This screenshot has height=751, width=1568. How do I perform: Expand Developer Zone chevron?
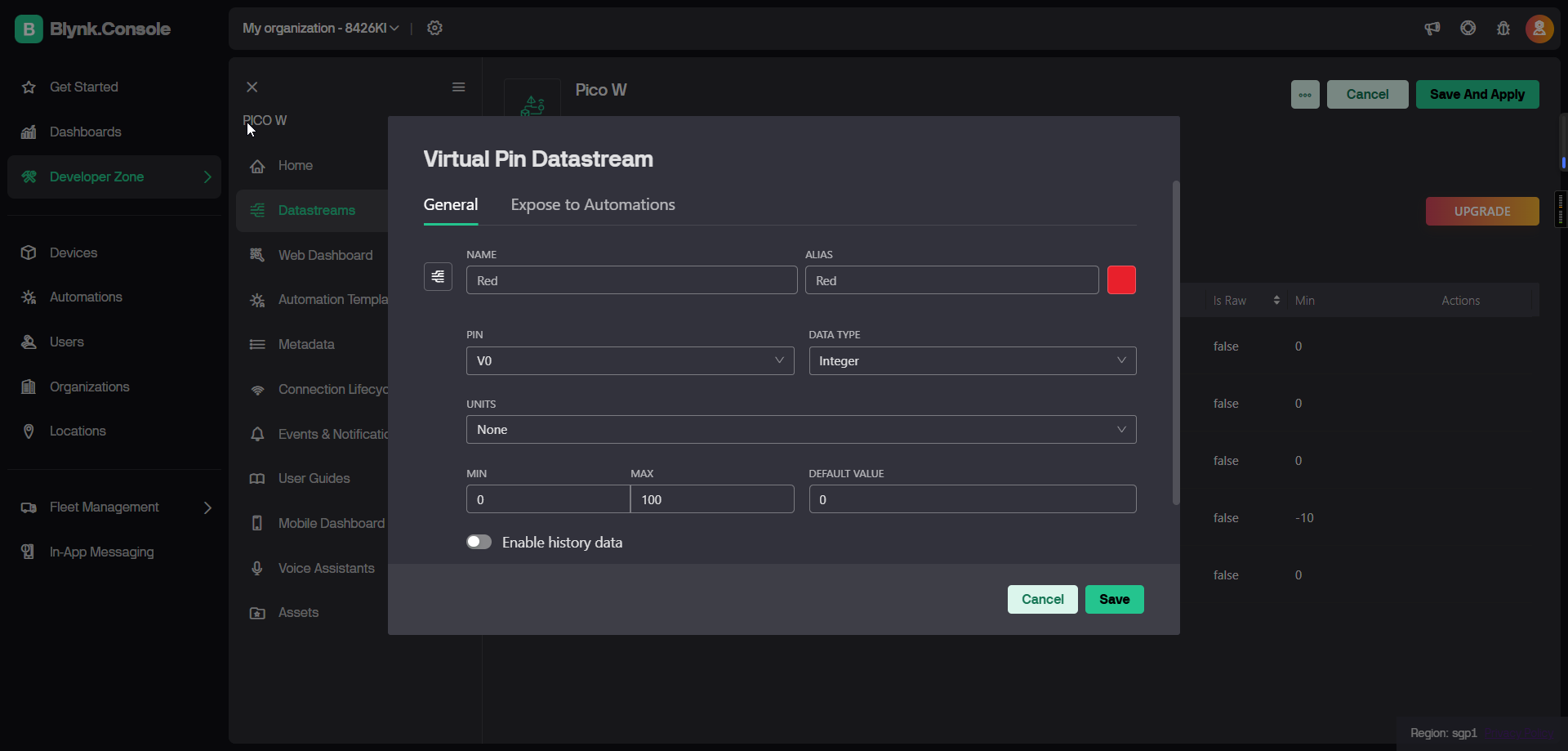click(x=207, y=177)
